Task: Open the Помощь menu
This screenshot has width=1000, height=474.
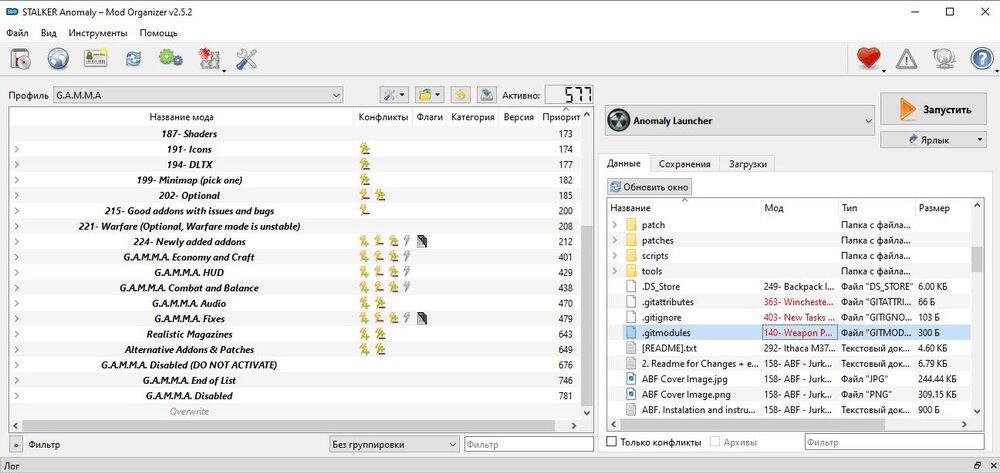Action: click(159, 33)
